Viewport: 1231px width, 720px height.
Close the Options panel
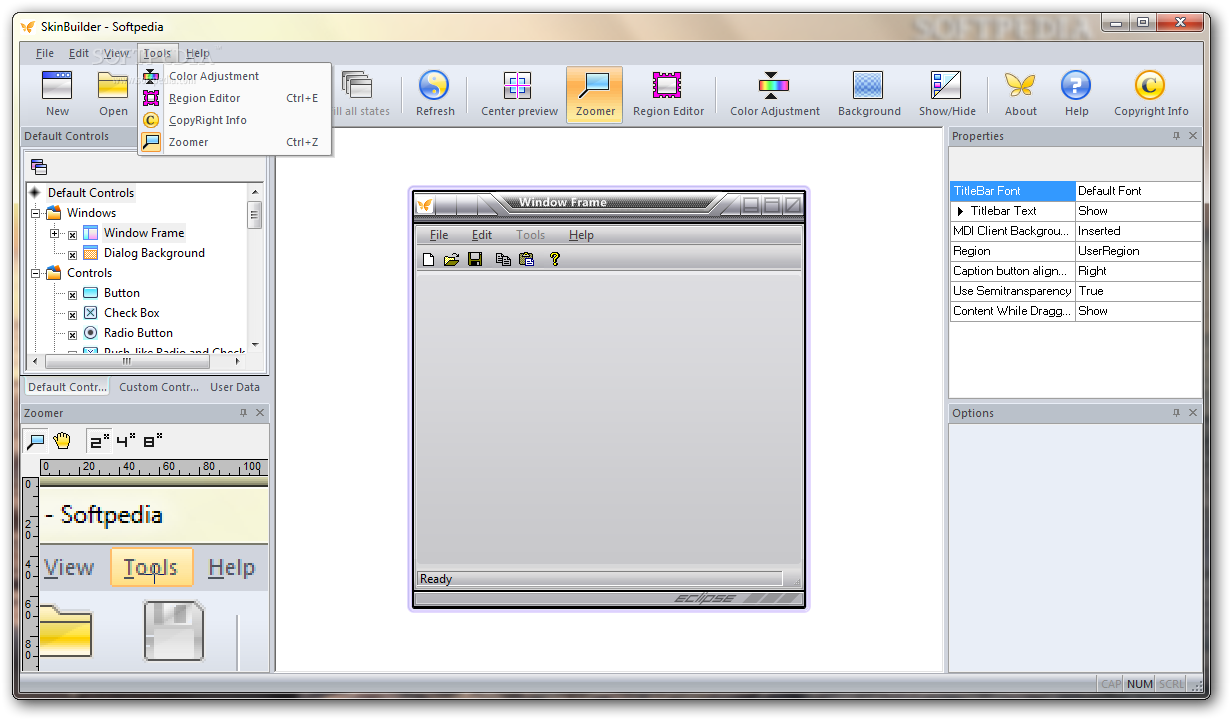point(1193,413)
